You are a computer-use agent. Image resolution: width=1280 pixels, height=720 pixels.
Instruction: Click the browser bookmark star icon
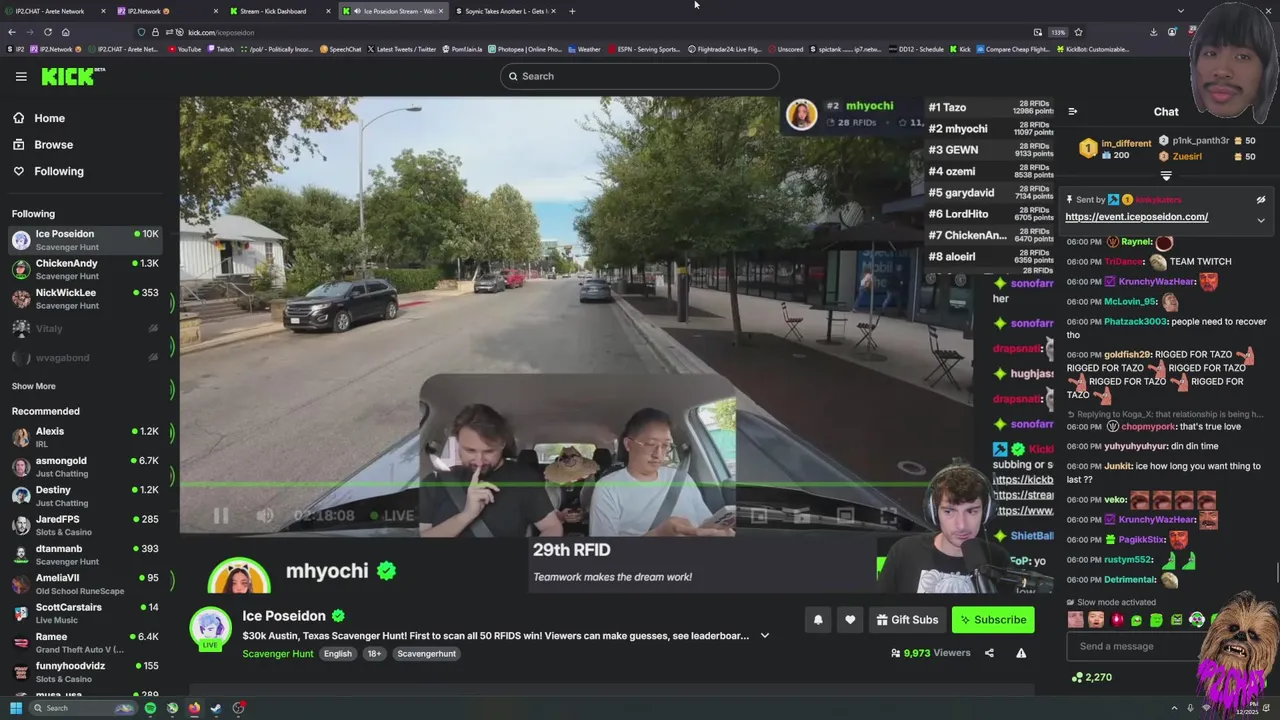point(1078,32)
